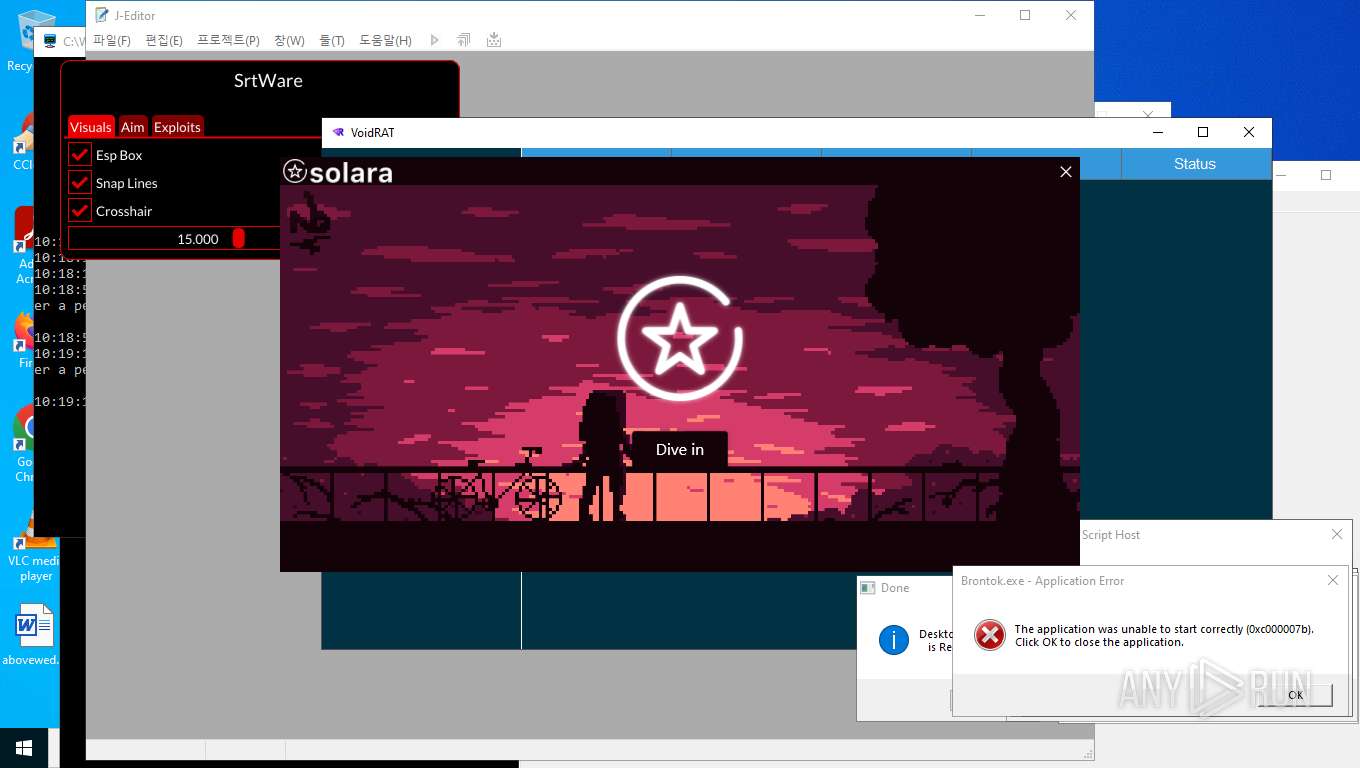Switch to the Aim tab in SrtWare
Image resolution: width=1360 pixels, height=768 pixels.
[x=133, y=127]
